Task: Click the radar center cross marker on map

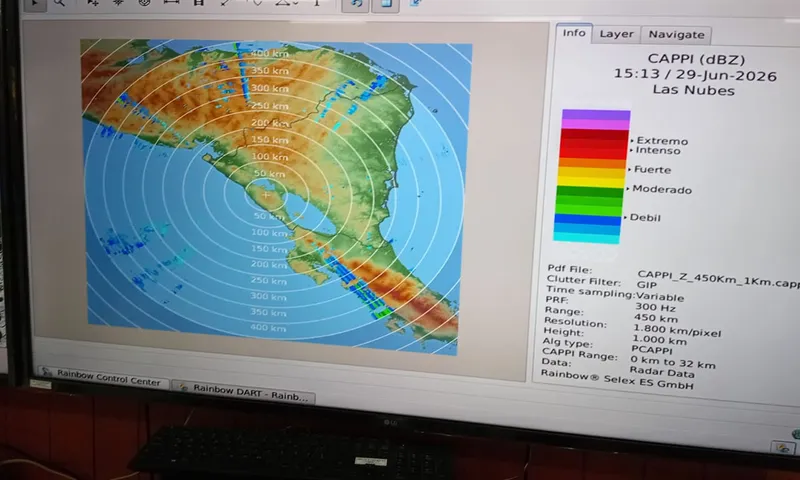Action: coord(266,195)
